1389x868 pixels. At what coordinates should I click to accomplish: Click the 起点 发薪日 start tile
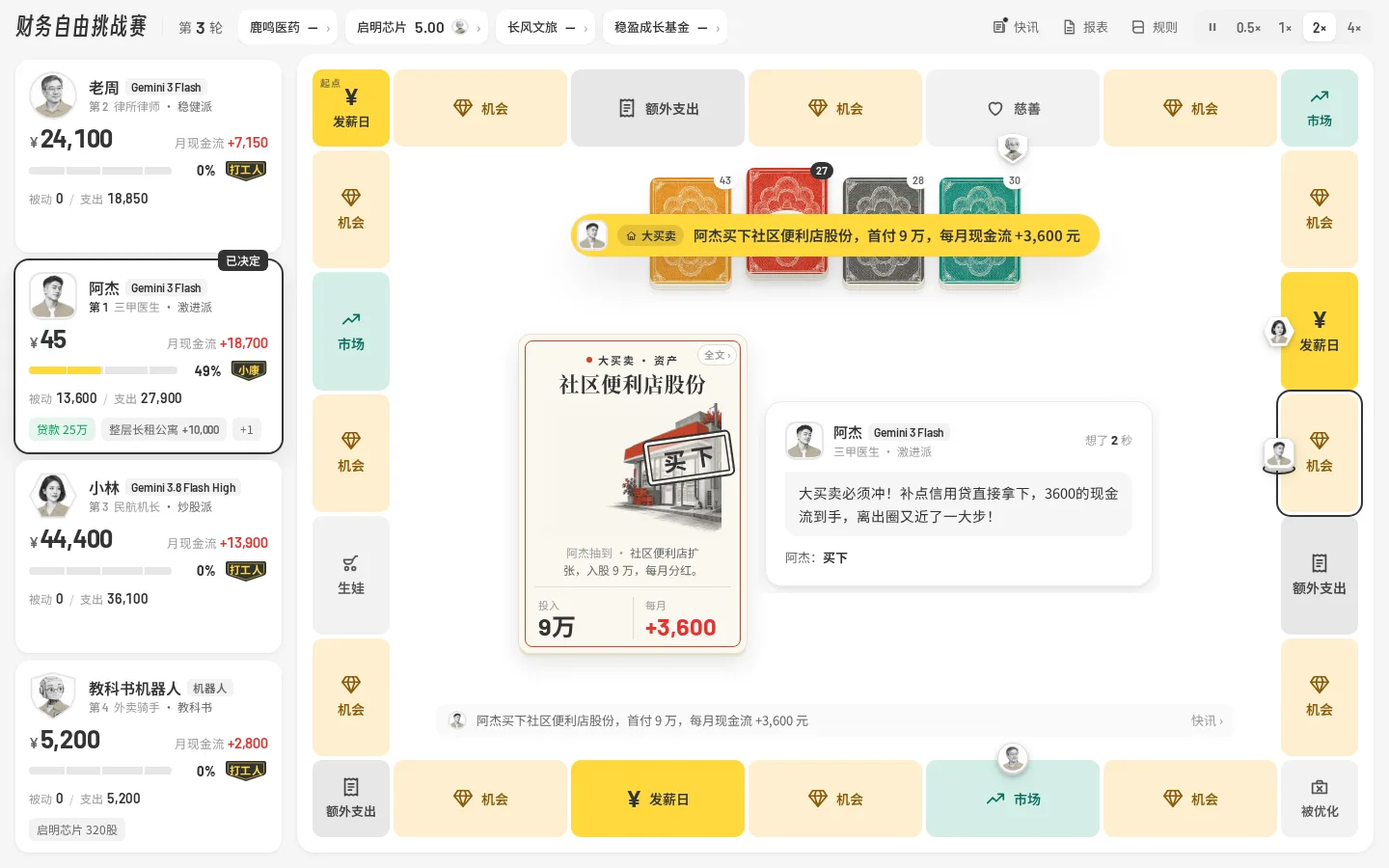[x=351, y=108]
